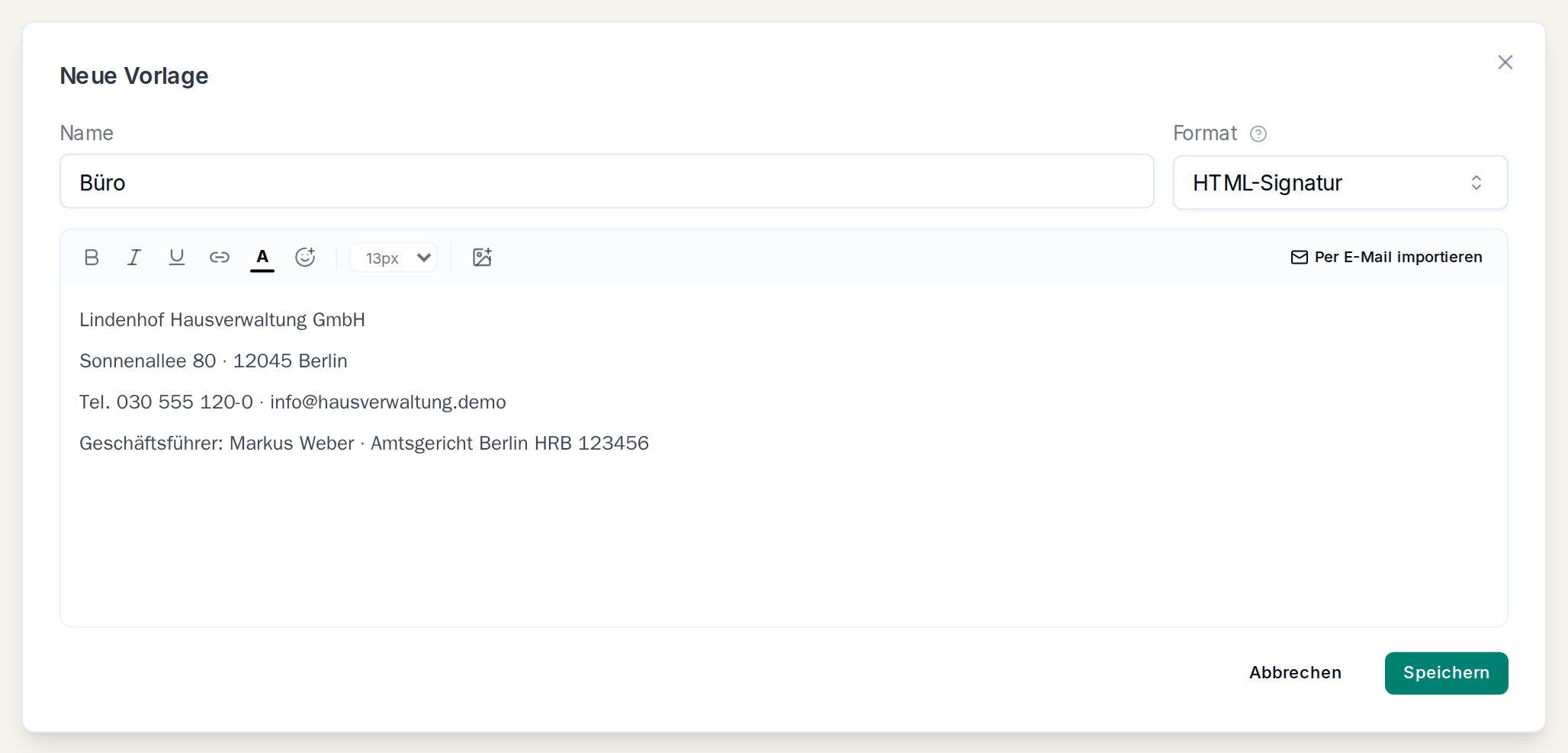This screenshot has height=753, width=1568.
Task: Click the Abbrechen button
Action: click(x=1295, y=673)
